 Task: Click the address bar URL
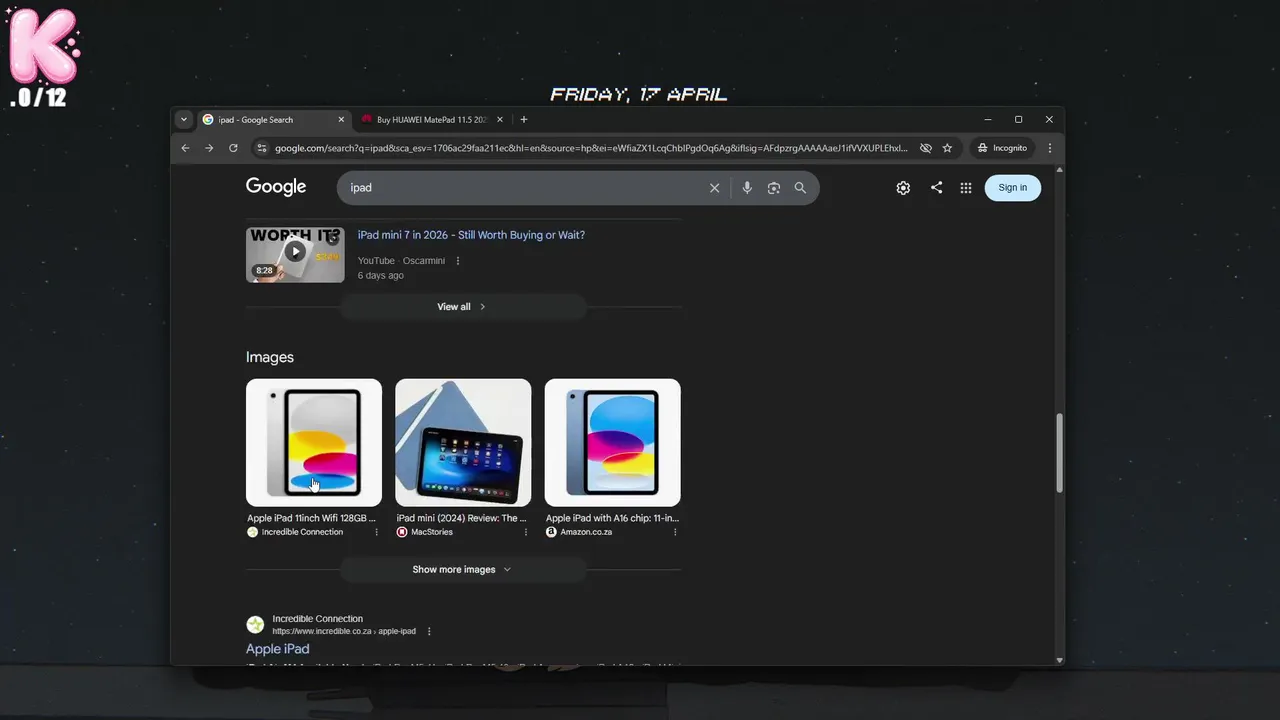(x=591, y=148)
